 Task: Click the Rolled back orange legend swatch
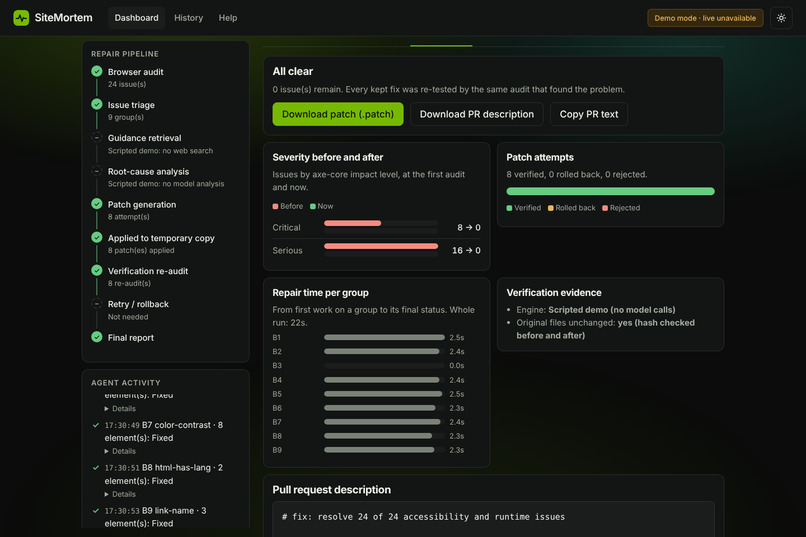(x=551, y=208)
